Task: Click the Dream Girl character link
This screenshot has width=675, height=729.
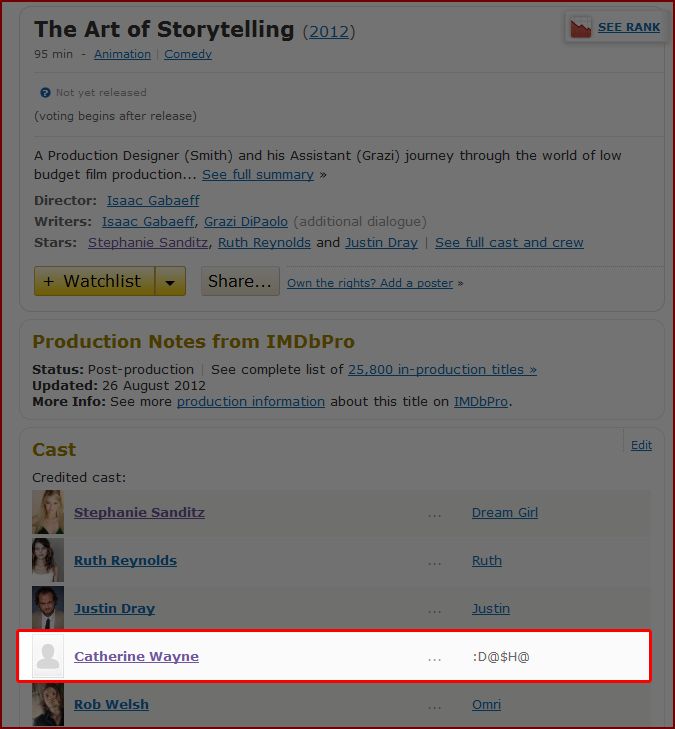Action: pyautogui.click(x=505, y=512)
